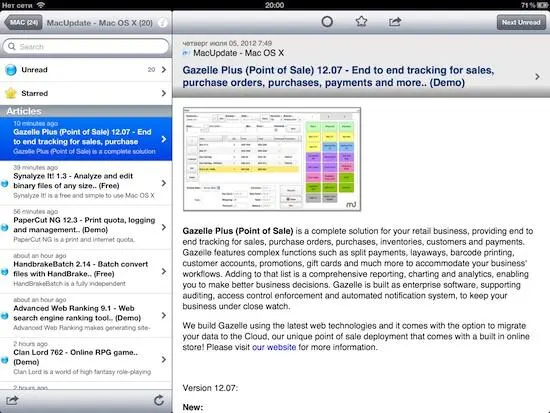Open the PaperCut NG 12.3 article

pos(86,227)
